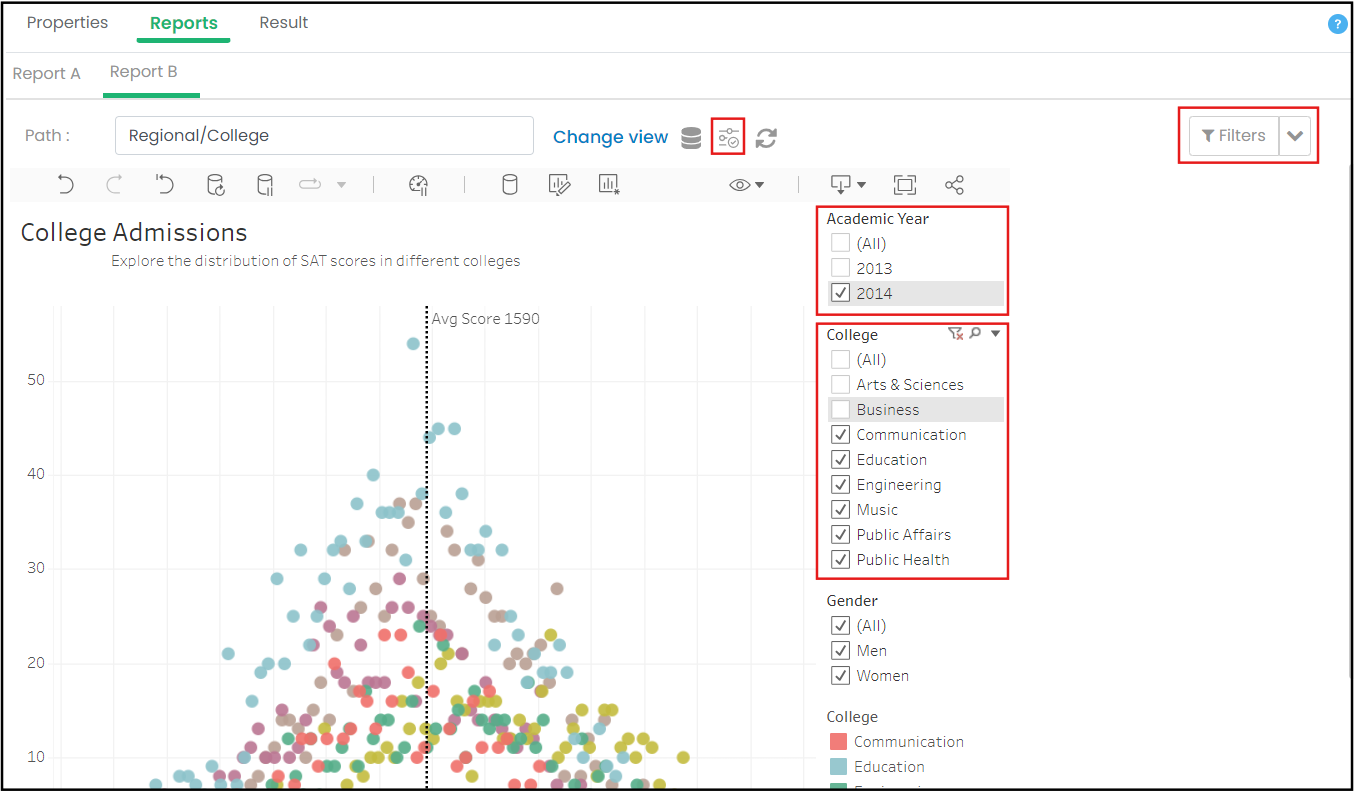Click the share icon in the toolbar
The height and width of the screenshot is (791, 1354).
tap(954, 184)
